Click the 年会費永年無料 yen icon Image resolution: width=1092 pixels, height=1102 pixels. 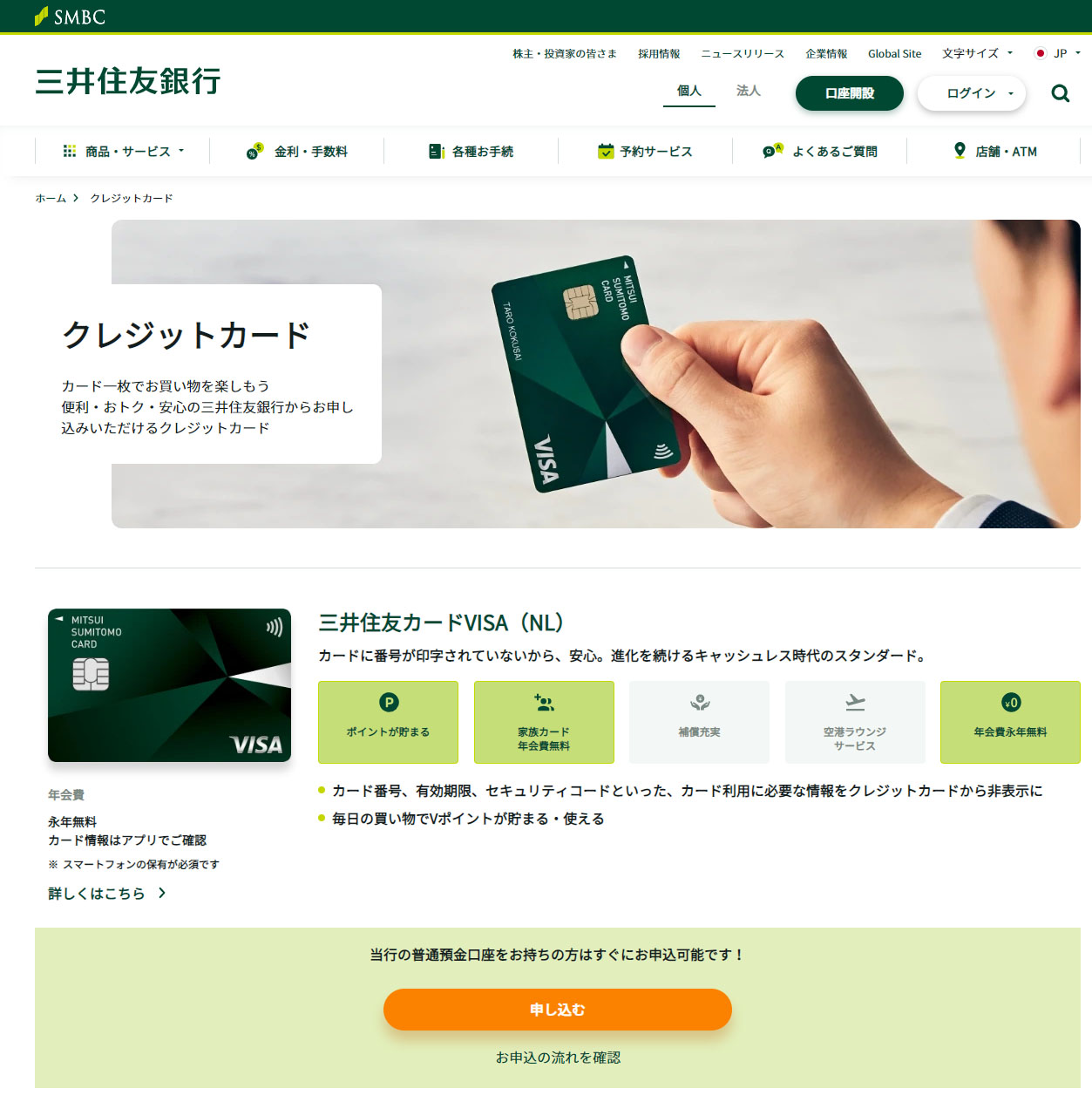point(1011,703)
